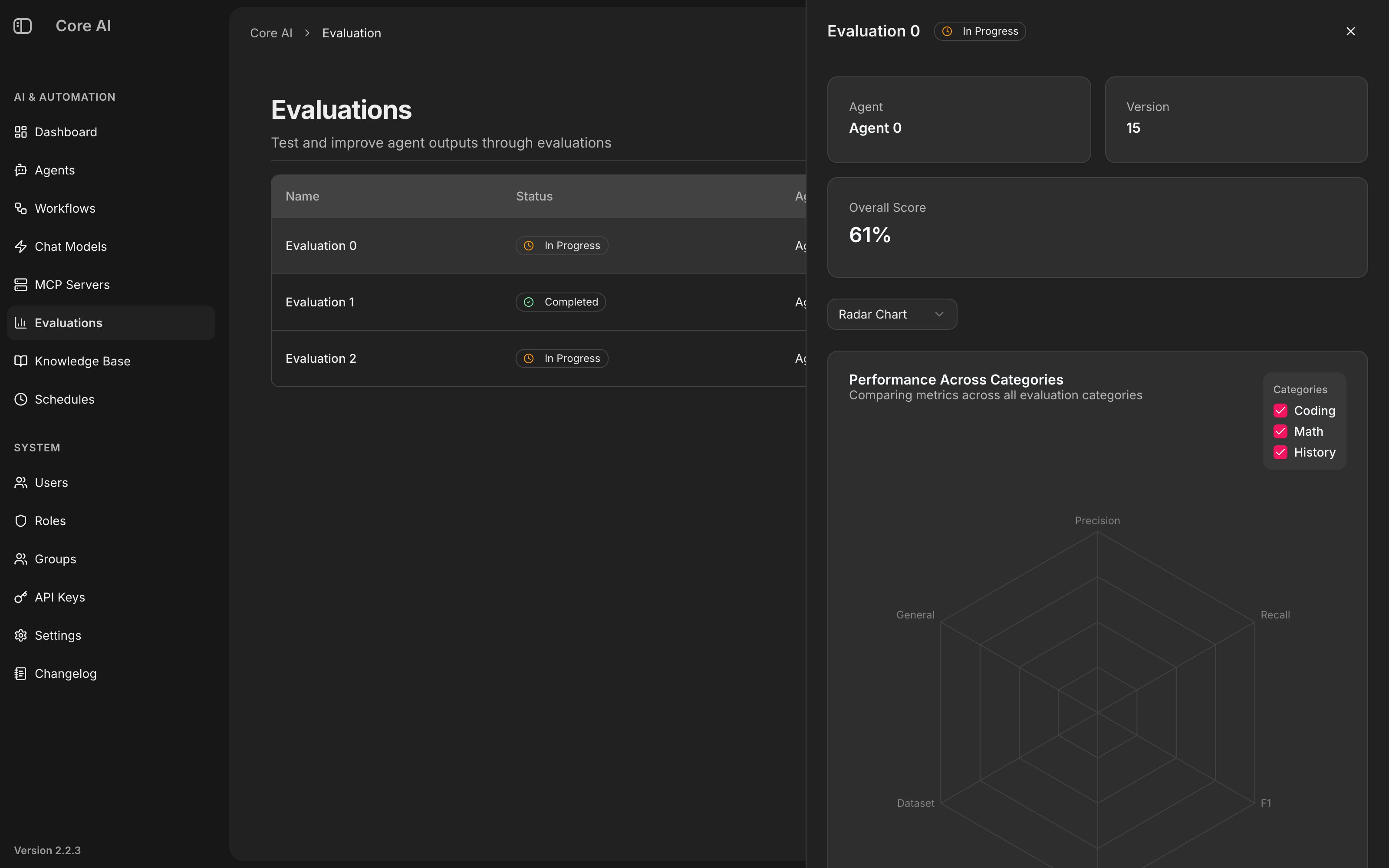Click the Precision axis label on radar chart

[x=1097, y=521]
